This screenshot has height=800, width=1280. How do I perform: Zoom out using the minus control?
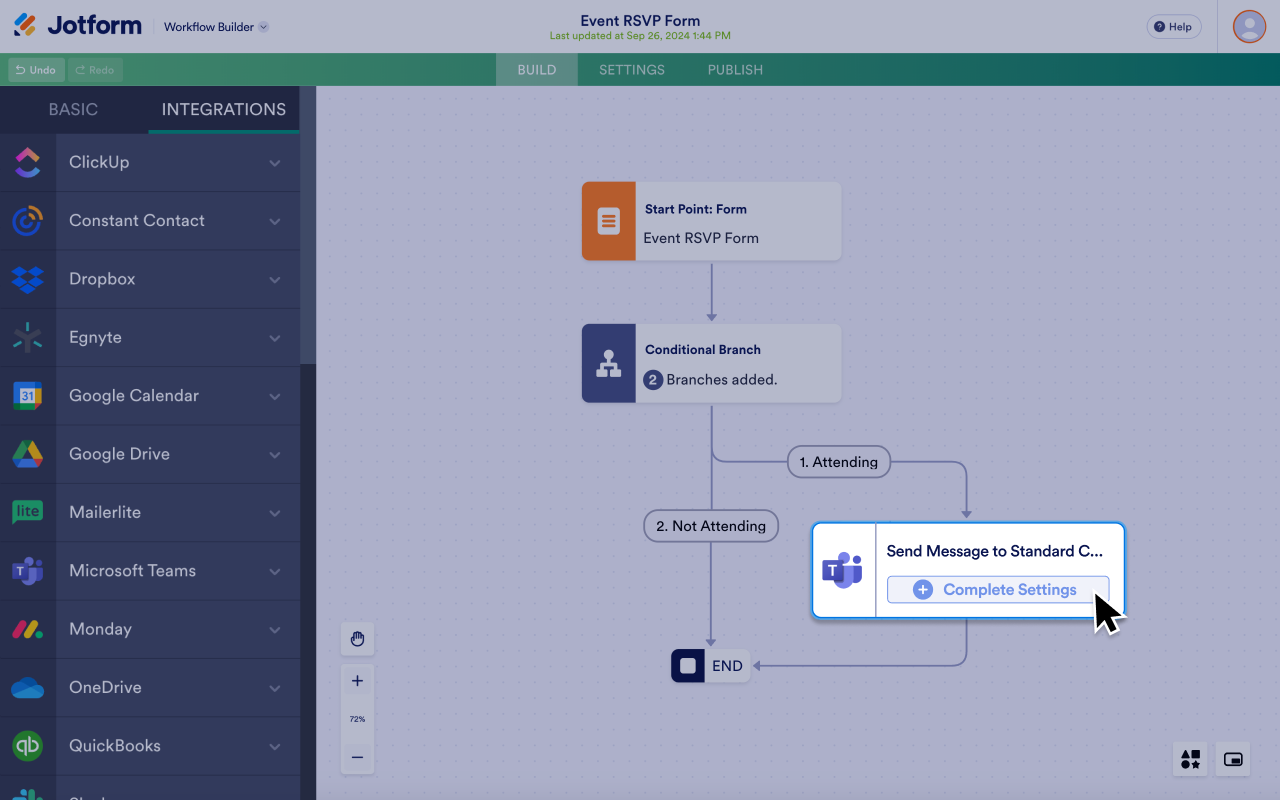357,758
